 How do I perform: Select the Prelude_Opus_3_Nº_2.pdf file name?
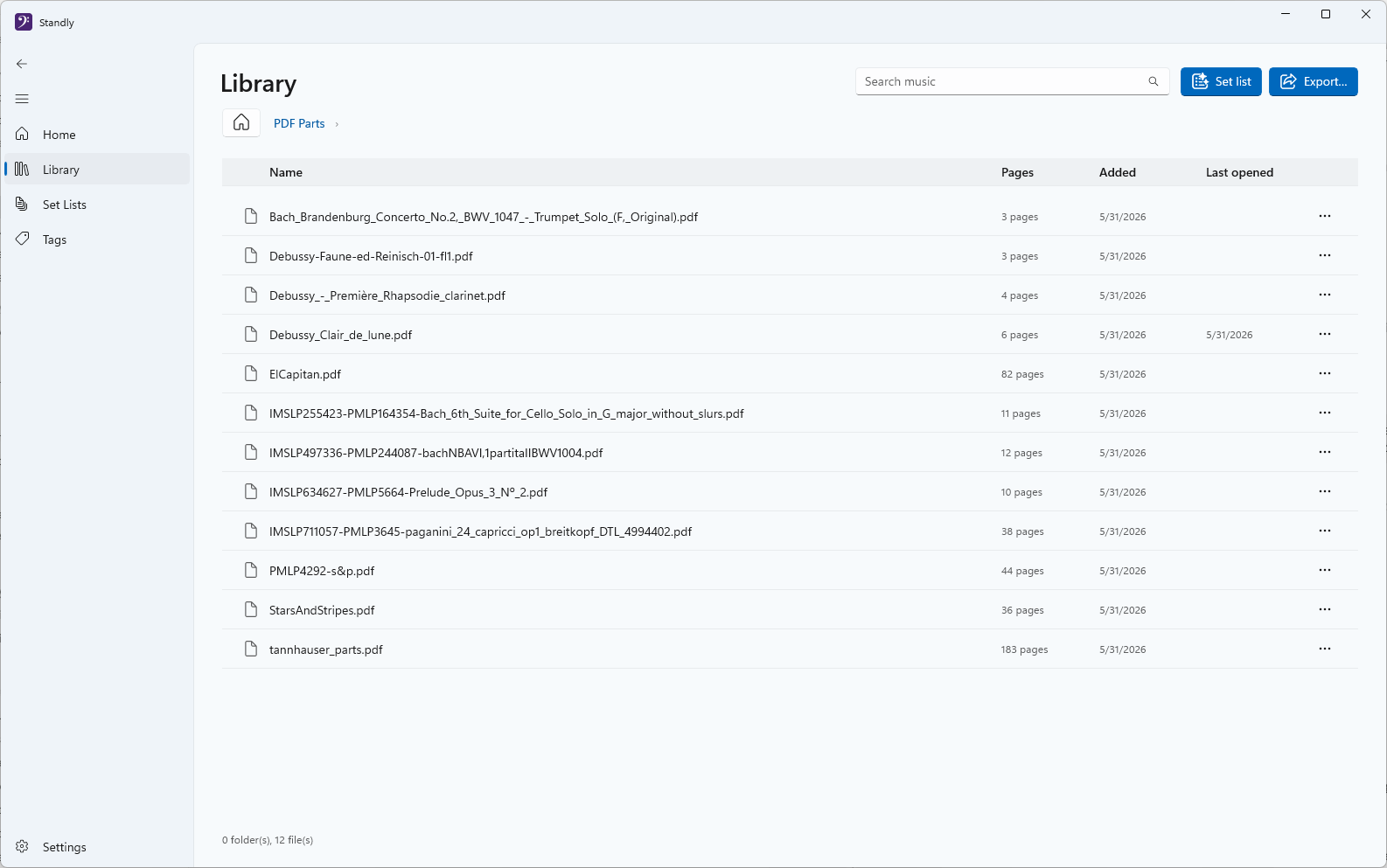(x=408, y=492)
